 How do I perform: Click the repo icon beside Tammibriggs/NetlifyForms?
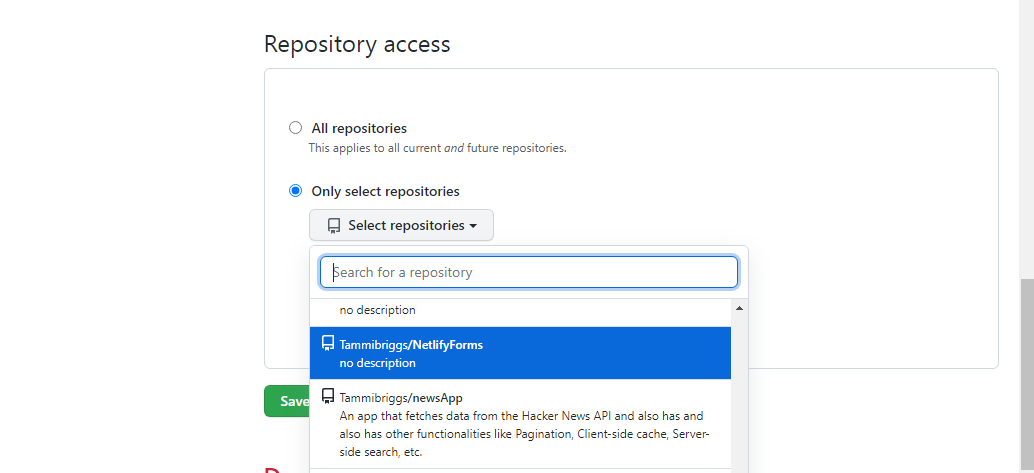pos(328,344)
